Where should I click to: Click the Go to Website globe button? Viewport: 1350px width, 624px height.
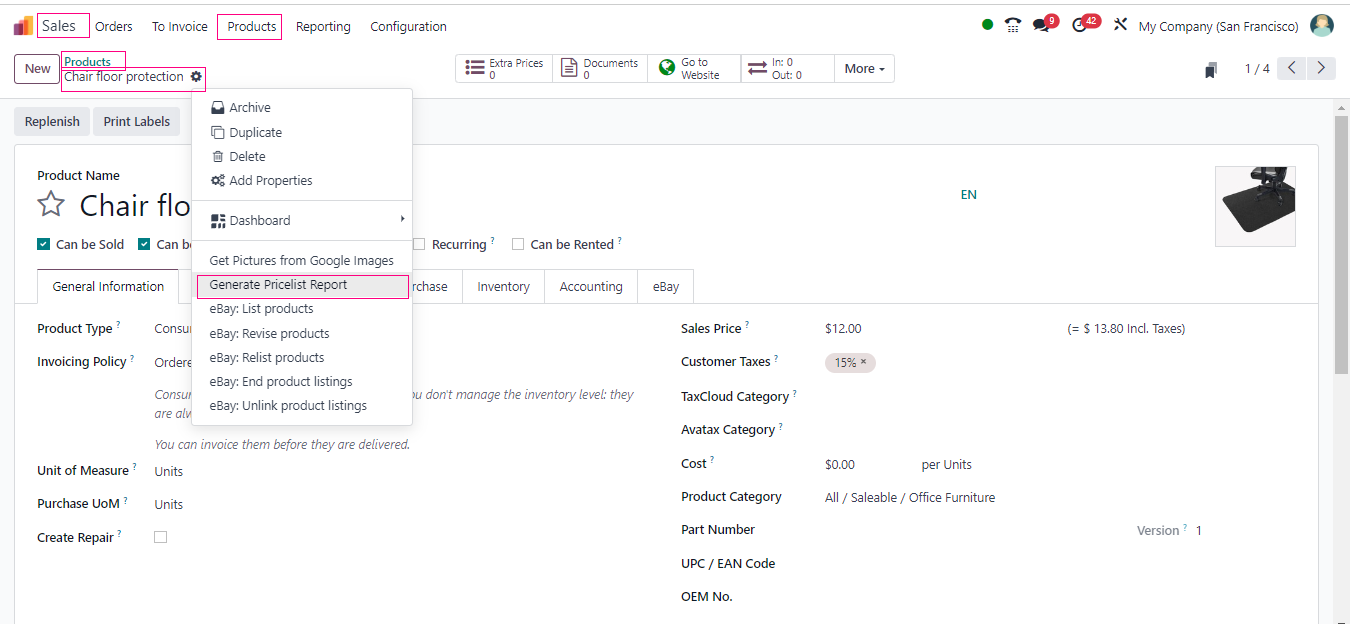coord(693,68)
